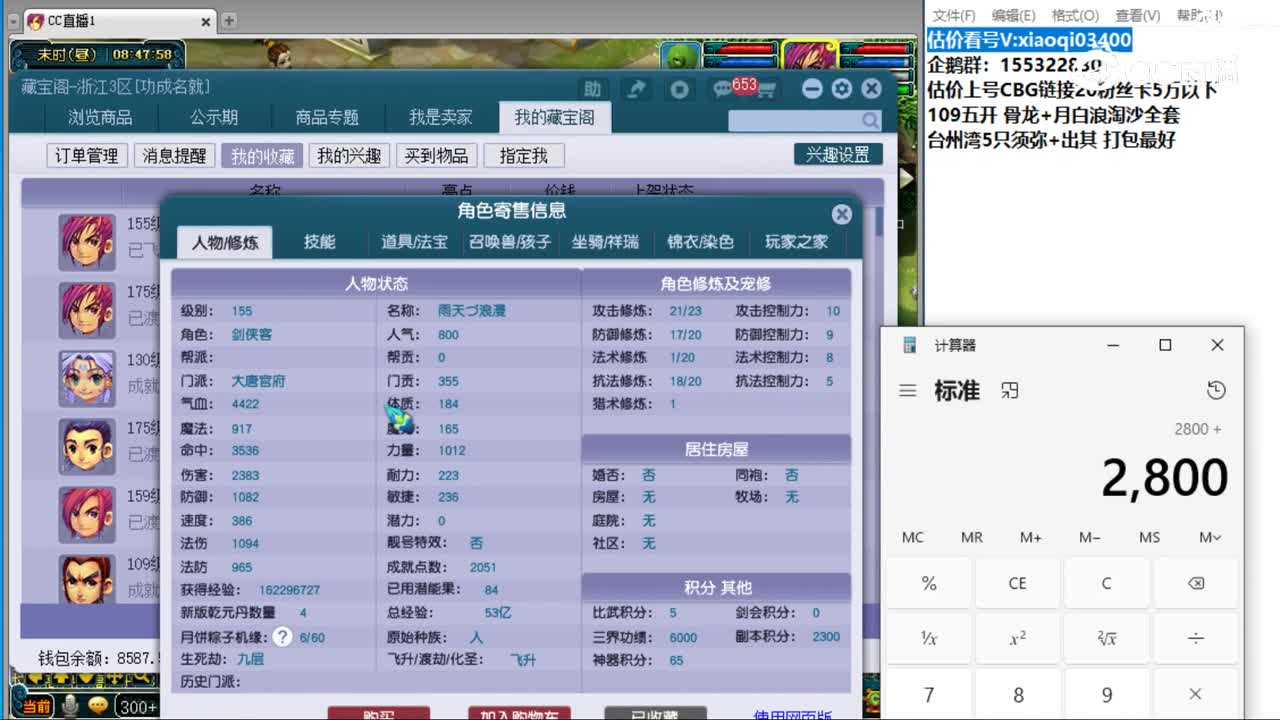The width and height of the screenshot is (1280, 720).
Task: Switch to the 技能 tab in the dialog
Action: 320,242
